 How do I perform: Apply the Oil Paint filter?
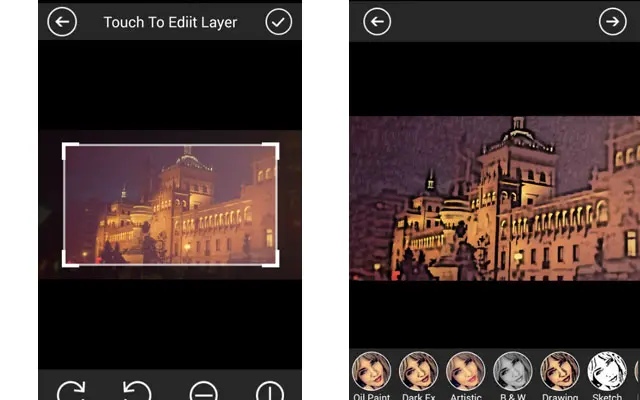[371, 371]
